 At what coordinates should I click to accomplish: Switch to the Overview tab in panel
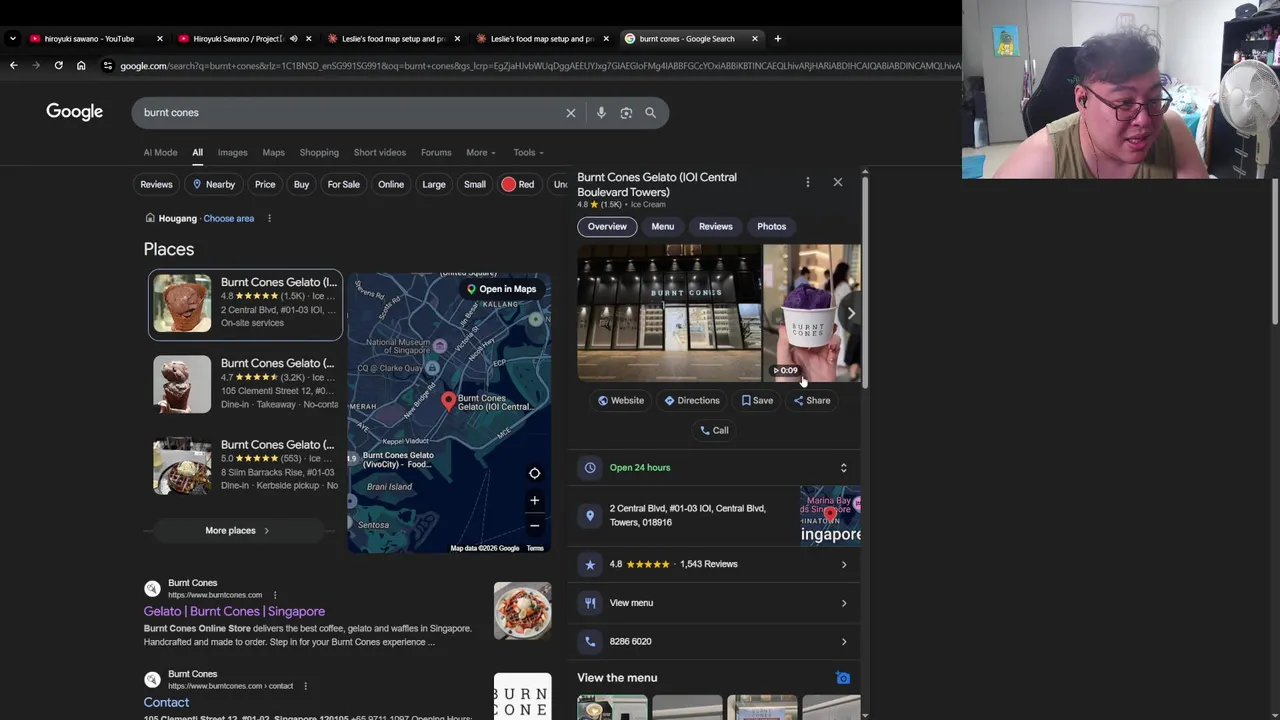point(607,226)
